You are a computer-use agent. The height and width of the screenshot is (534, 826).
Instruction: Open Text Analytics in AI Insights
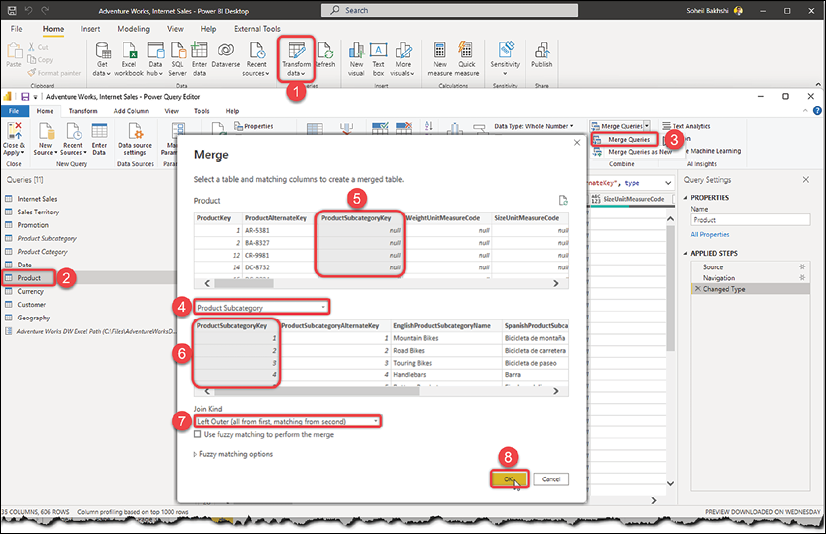pyautogui.click(x=686, y=126)
